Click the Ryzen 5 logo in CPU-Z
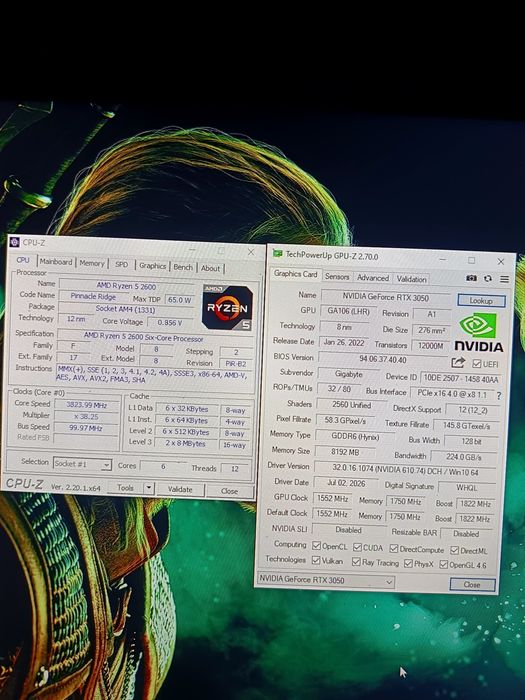 pos(227,308)
